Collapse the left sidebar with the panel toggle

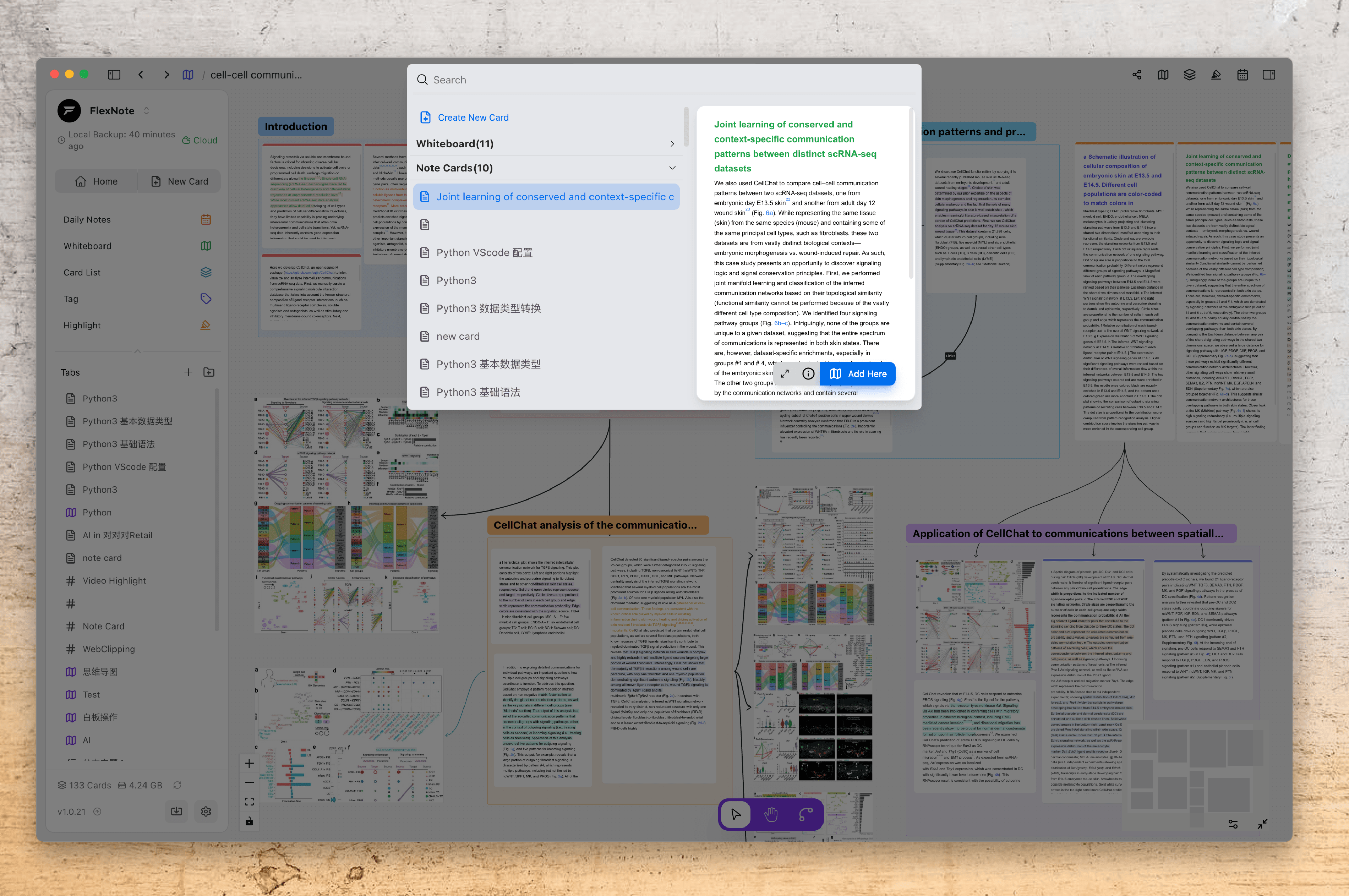click(x=114, y=74)
